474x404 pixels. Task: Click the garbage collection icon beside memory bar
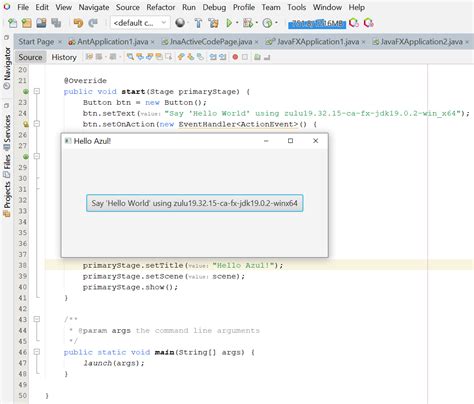354,23
